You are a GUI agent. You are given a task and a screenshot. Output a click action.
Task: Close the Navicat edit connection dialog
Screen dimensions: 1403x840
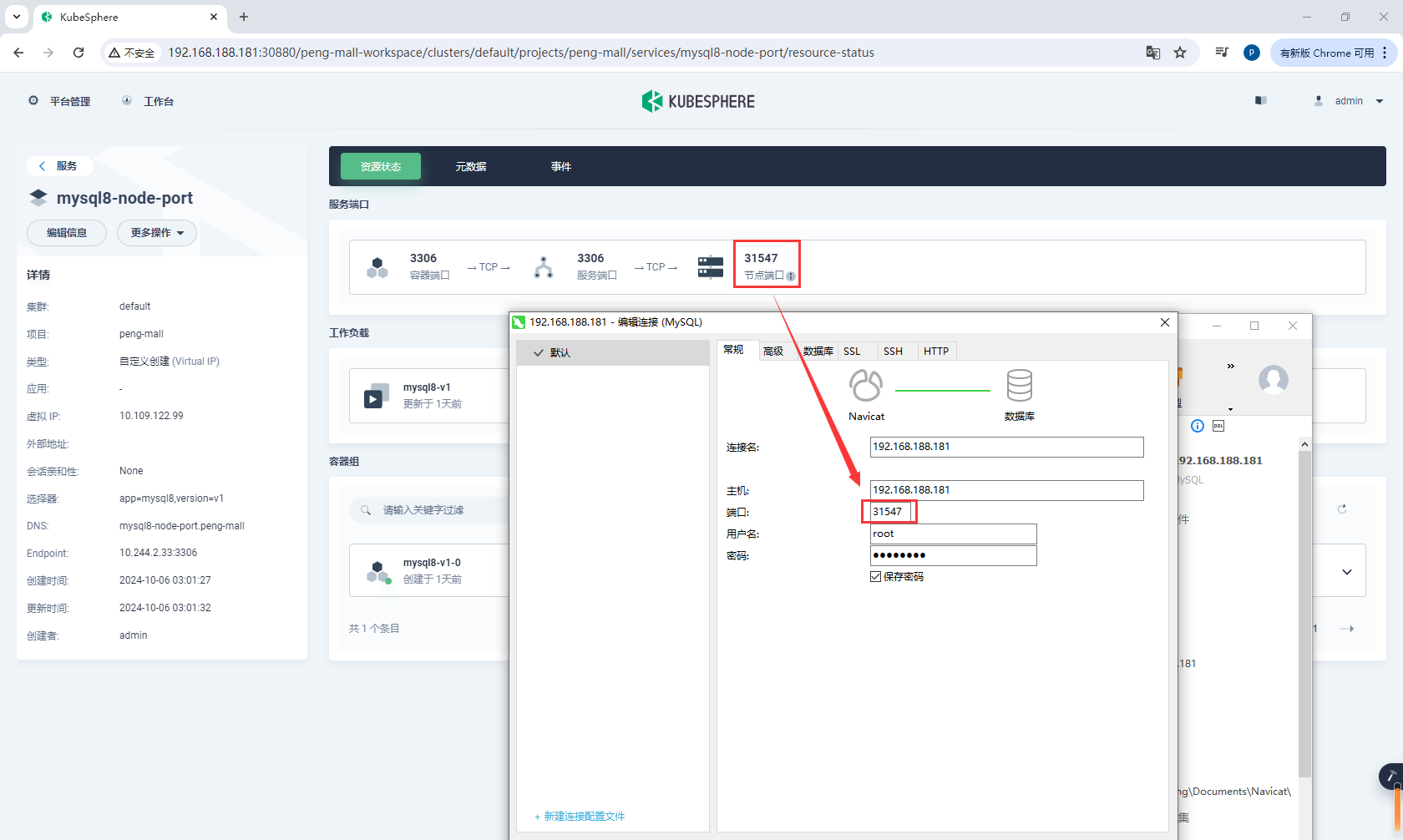(1165, 322)
